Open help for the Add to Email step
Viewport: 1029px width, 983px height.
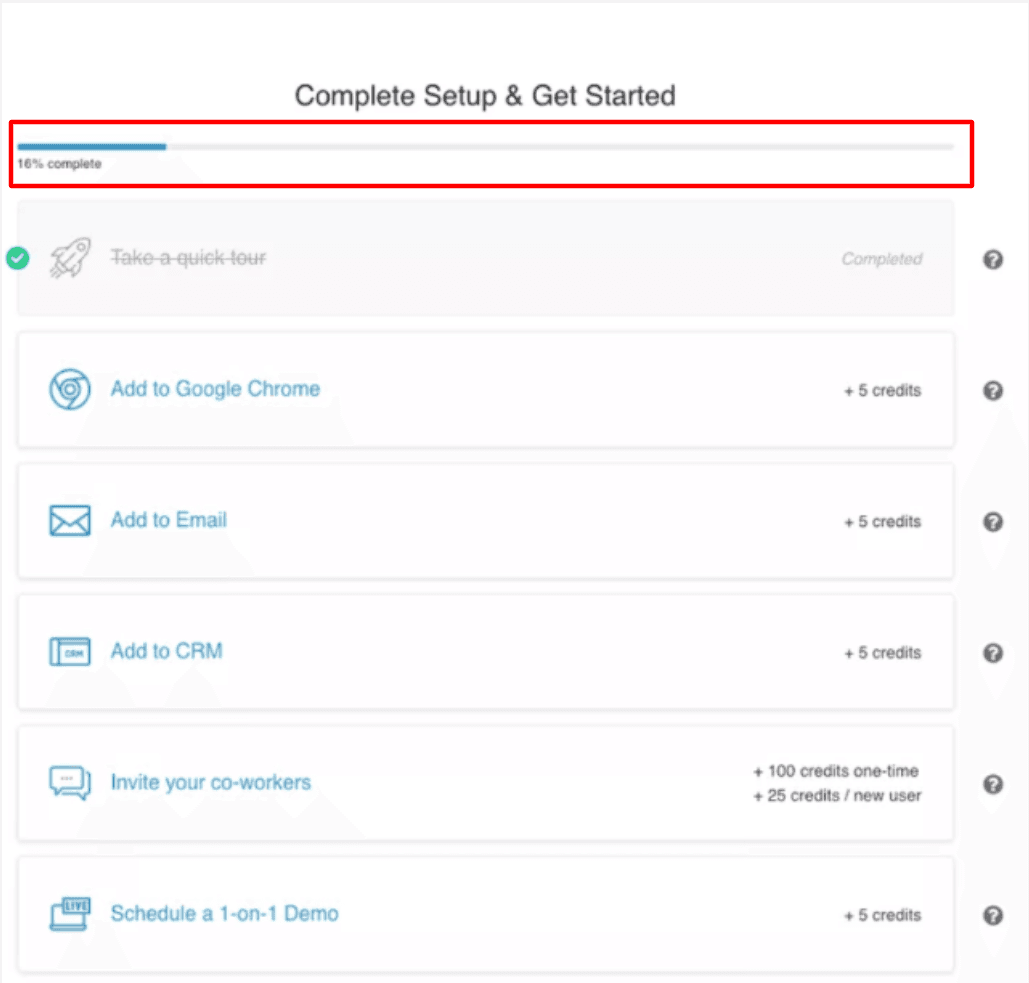pyautogui.click(x=993, y=522)
